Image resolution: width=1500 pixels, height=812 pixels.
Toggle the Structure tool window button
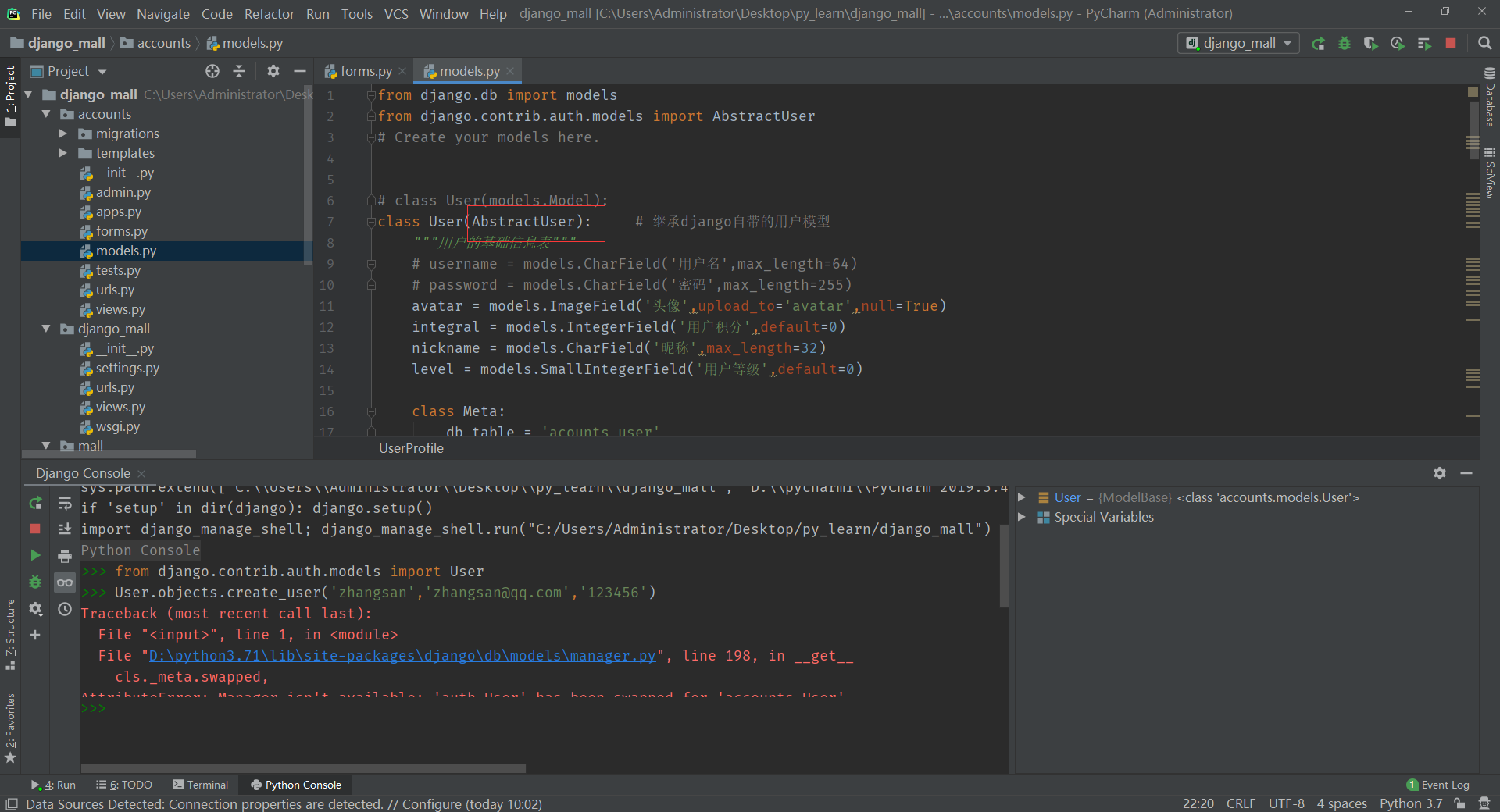point(10,634)
